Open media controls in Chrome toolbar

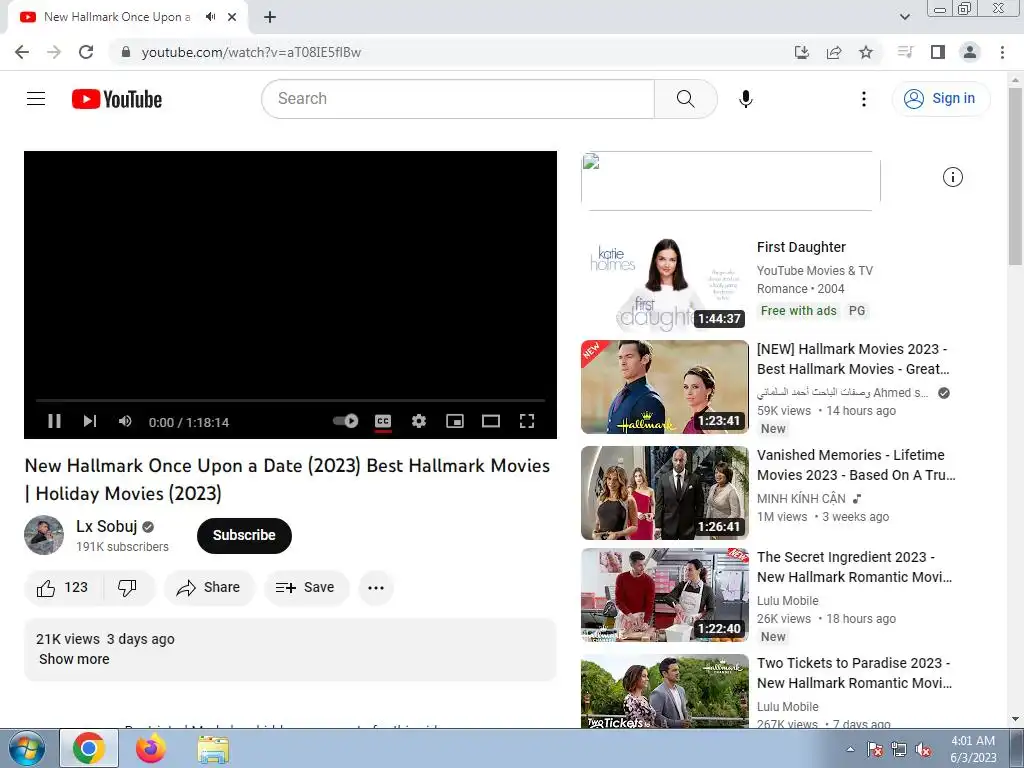(x=905, y=52)
